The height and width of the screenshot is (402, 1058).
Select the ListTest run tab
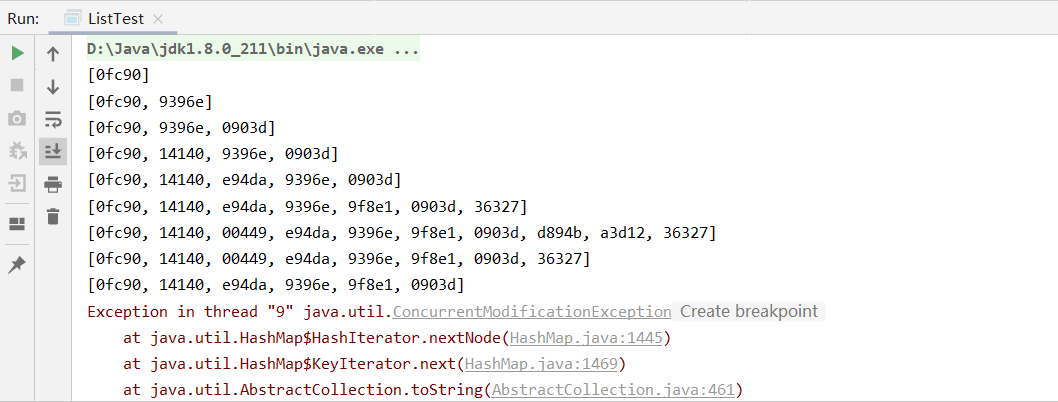(x=115, y=19)
